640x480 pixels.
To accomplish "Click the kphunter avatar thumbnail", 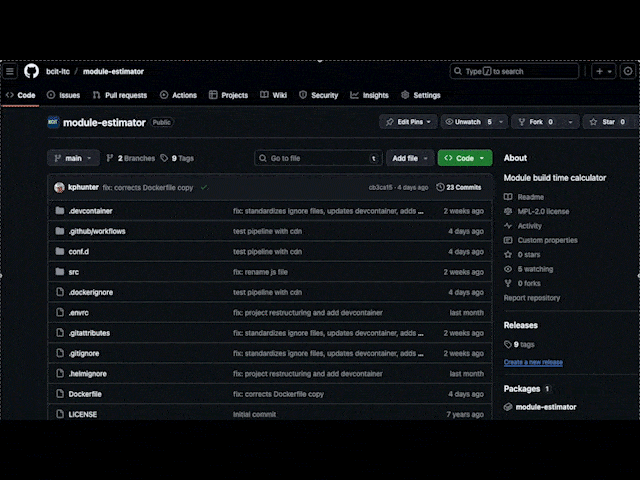I will 59,187.
